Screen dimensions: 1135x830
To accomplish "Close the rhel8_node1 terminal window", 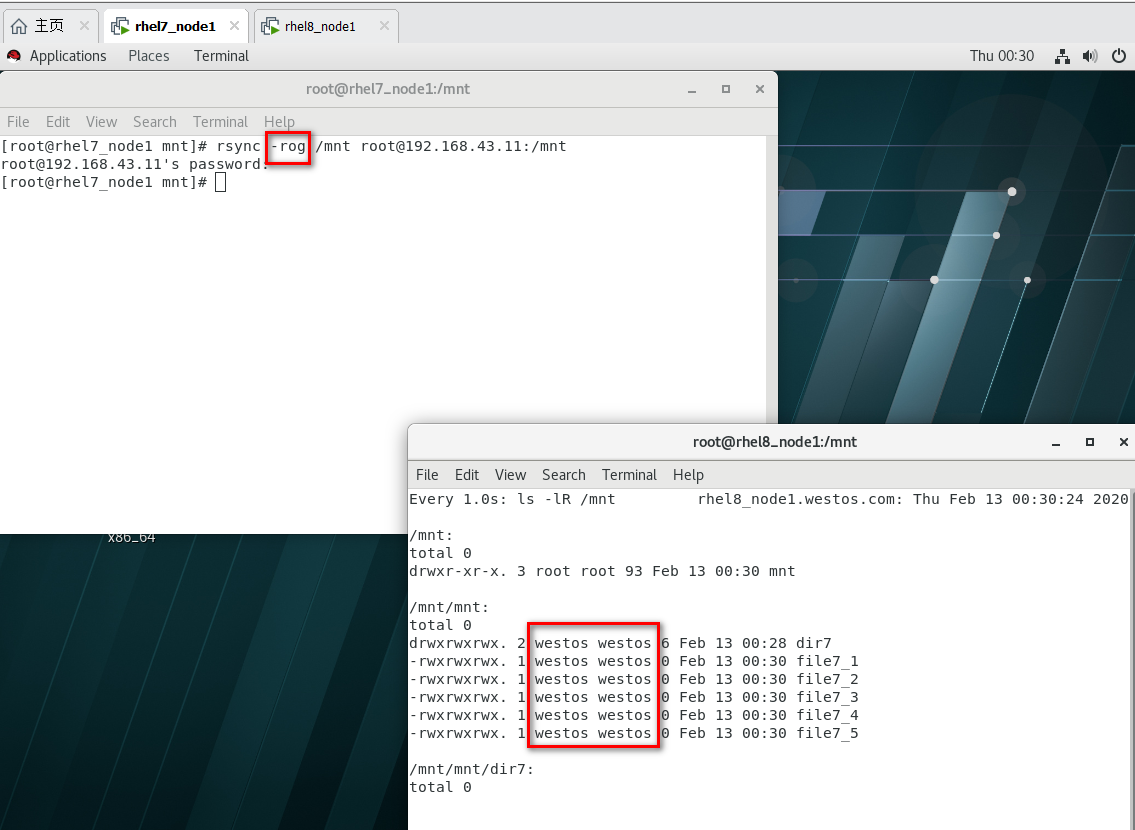I will point(1123,442).
